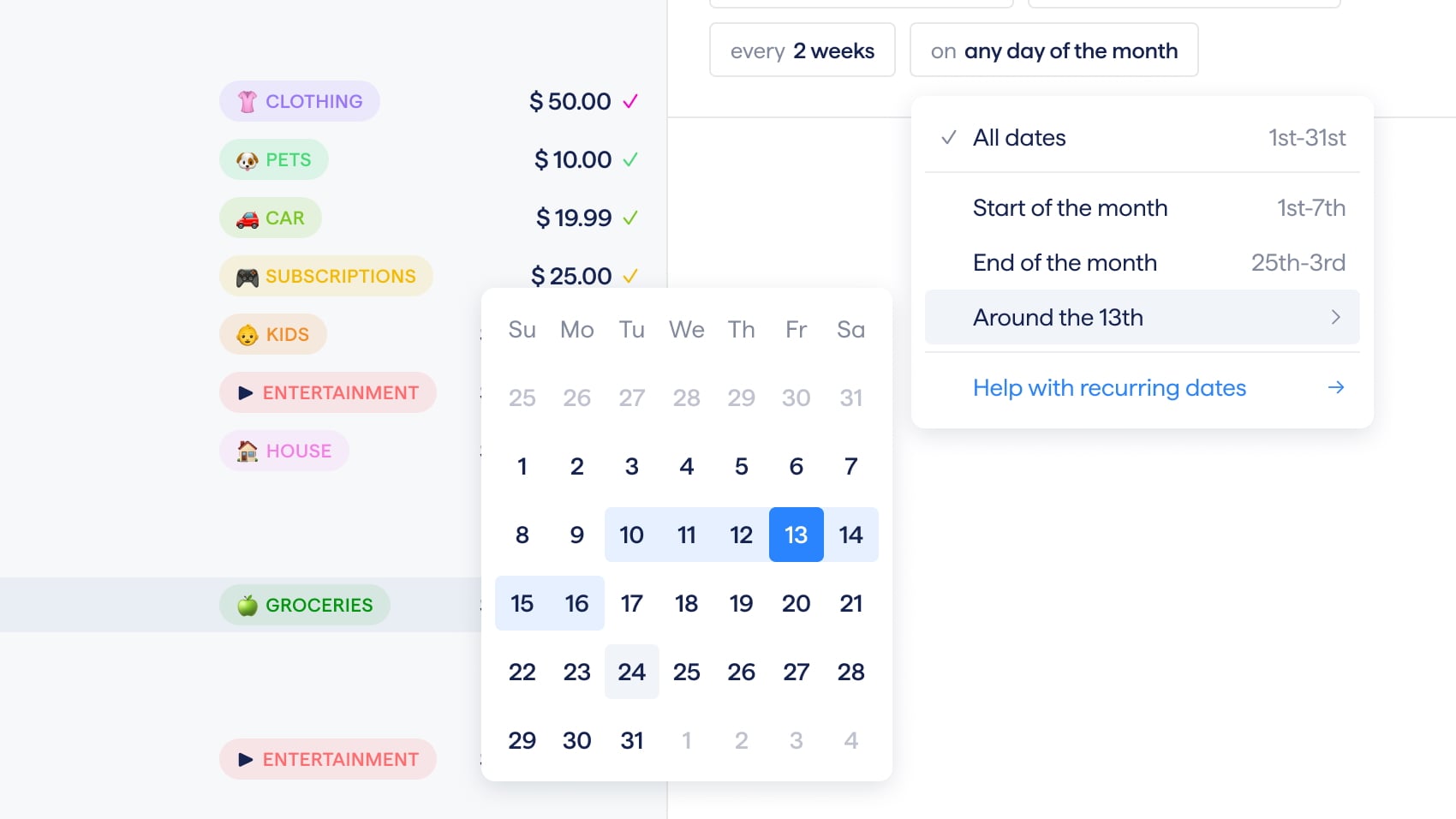Open the 'on any day of the month' dropdown
The height and width of the screenshot is (819, 1456).
coord(1054,51)
